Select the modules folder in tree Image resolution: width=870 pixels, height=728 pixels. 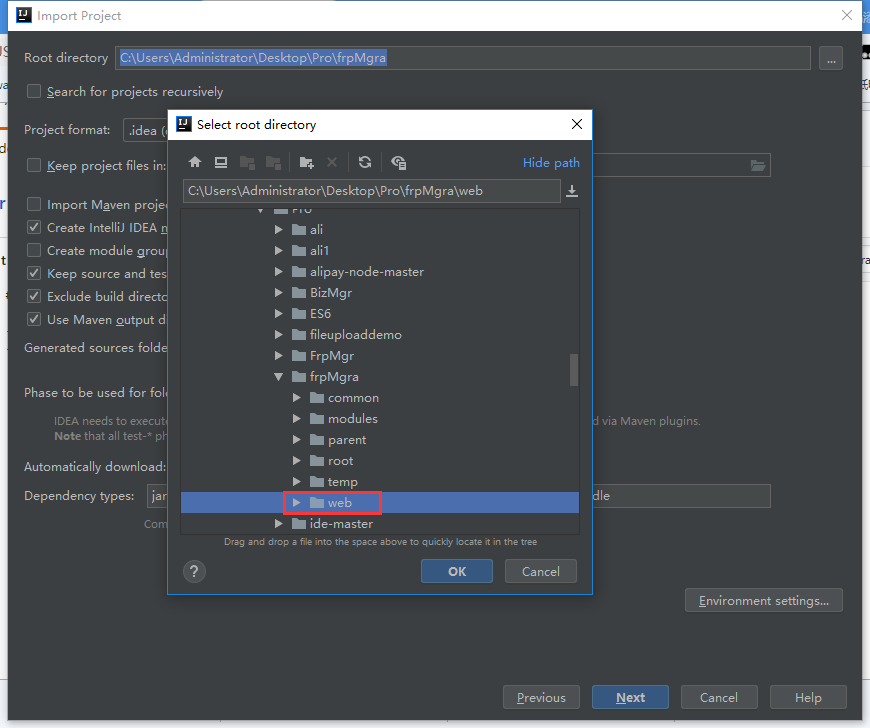[352, 419]
